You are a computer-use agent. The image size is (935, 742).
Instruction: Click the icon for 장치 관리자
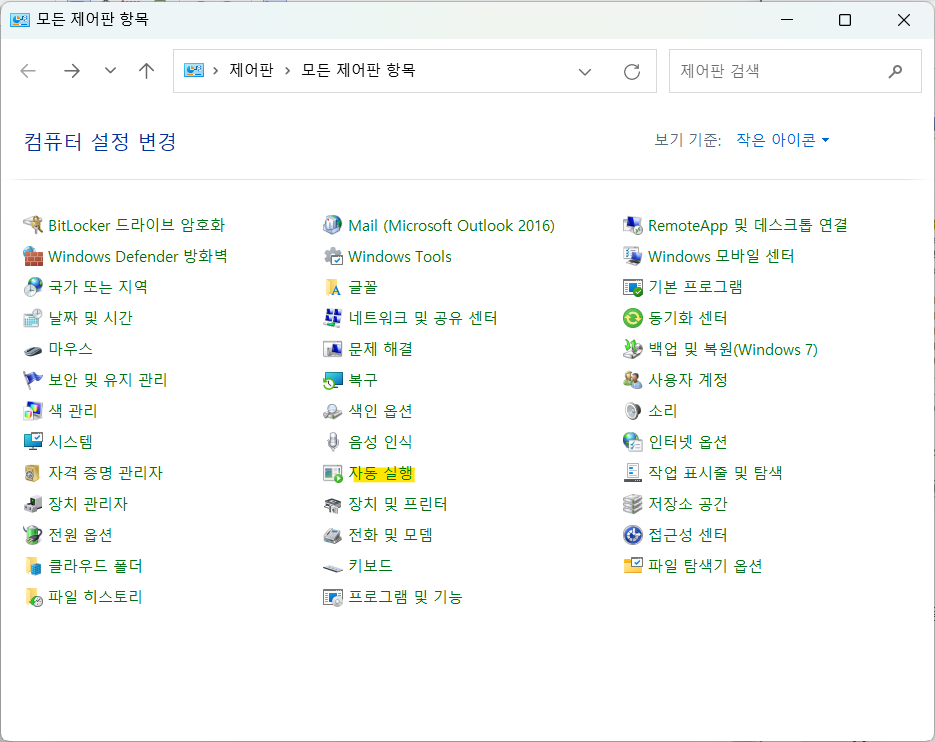33,504
